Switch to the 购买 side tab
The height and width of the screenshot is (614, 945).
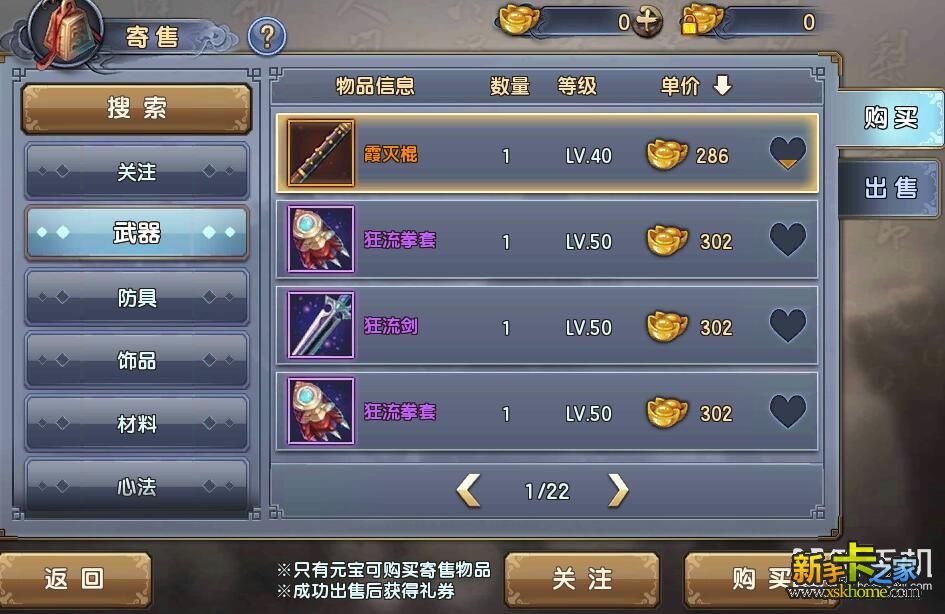tap(890, 117)
